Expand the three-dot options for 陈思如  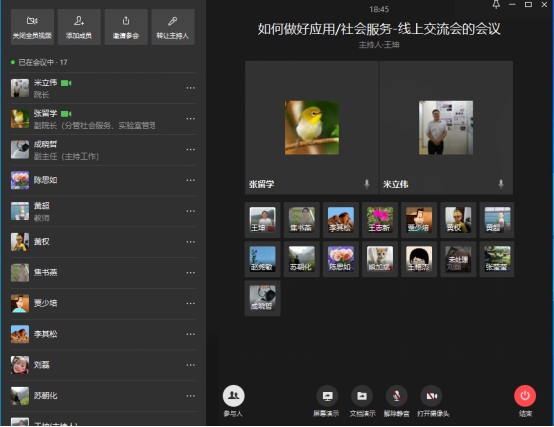191,180
